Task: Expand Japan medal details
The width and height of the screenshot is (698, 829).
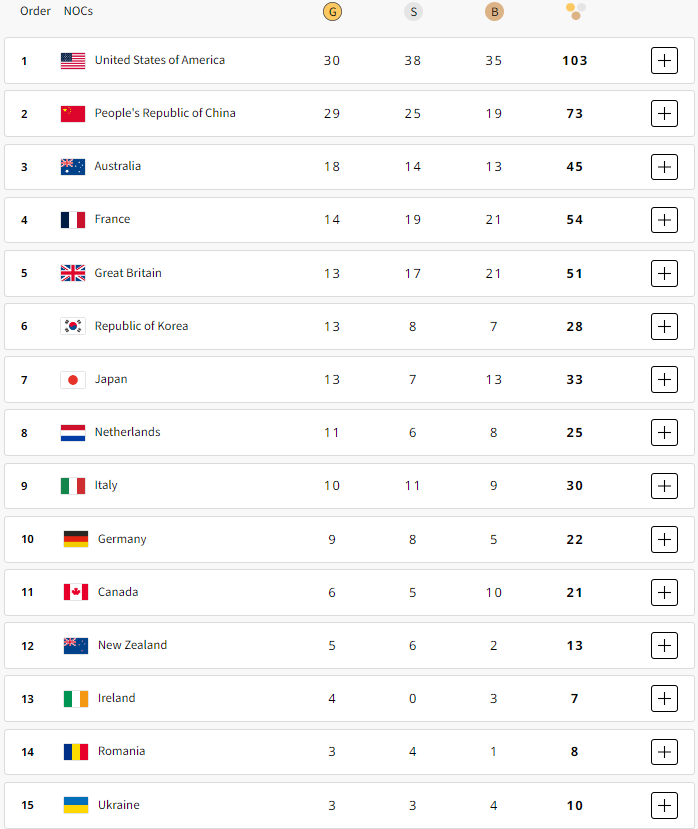Action: [x=664, y=379]
